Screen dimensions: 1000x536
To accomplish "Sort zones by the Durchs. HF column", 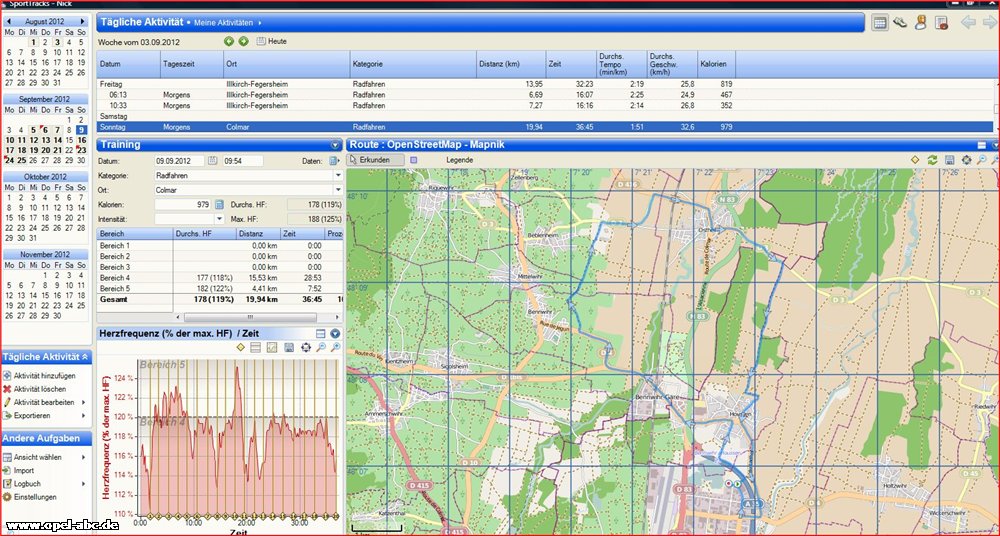I will point(204,234).
